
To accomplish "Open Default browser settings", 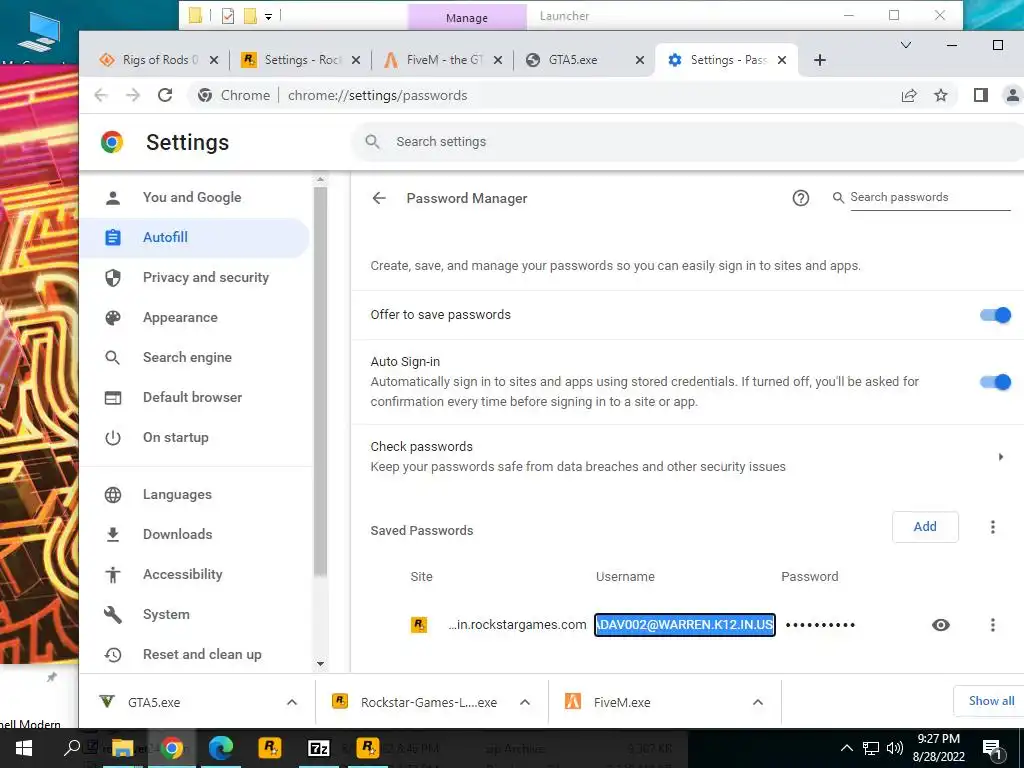I will (x=194, y=397).
